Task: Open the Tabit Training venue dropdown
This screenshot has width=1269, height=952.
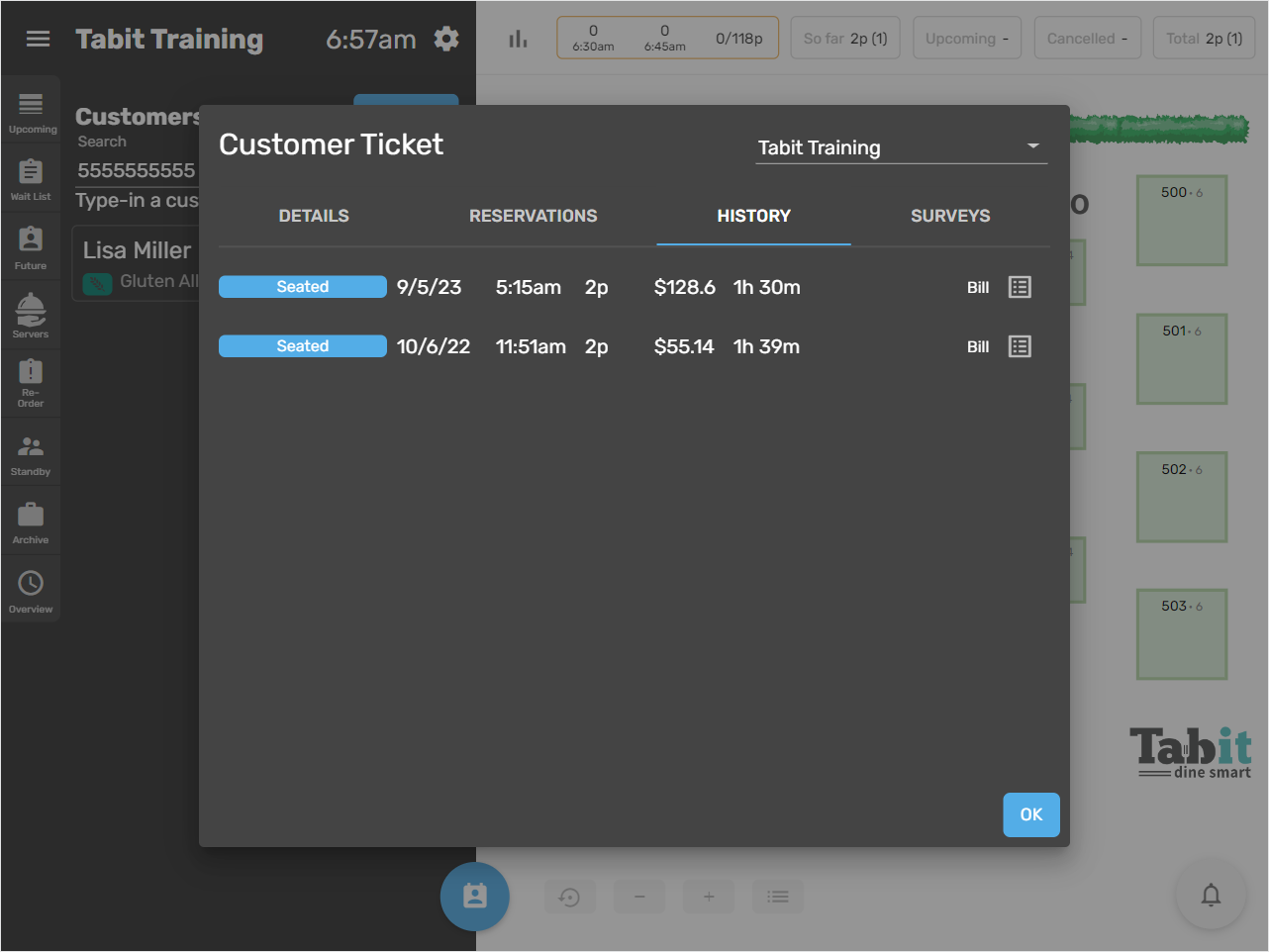Action: (901, 147)
